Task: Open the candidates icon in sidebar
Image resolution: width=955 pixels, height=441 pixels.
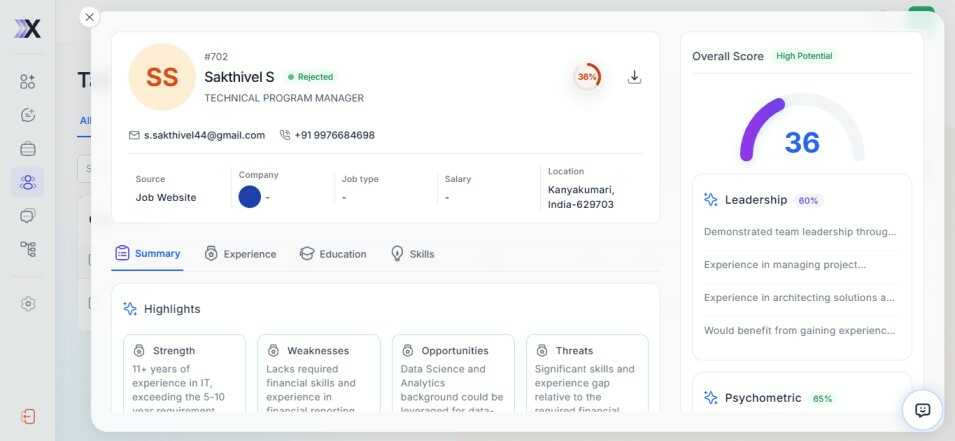Action: pyautogui.click(x=28, y=182)
